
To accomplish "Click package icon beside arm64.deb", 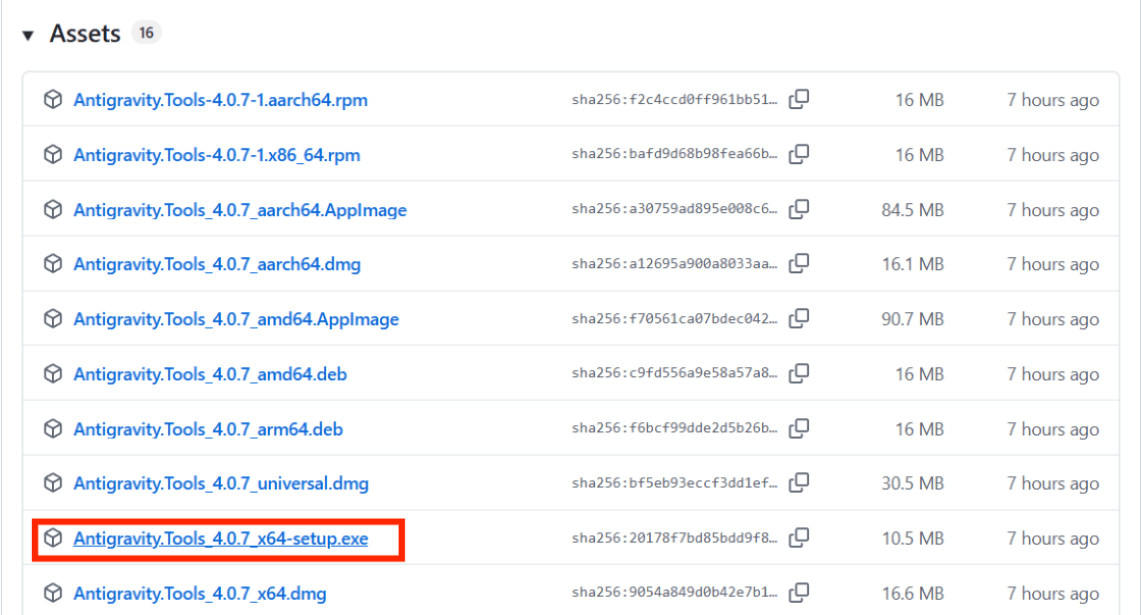I will (x=52, y=429).
